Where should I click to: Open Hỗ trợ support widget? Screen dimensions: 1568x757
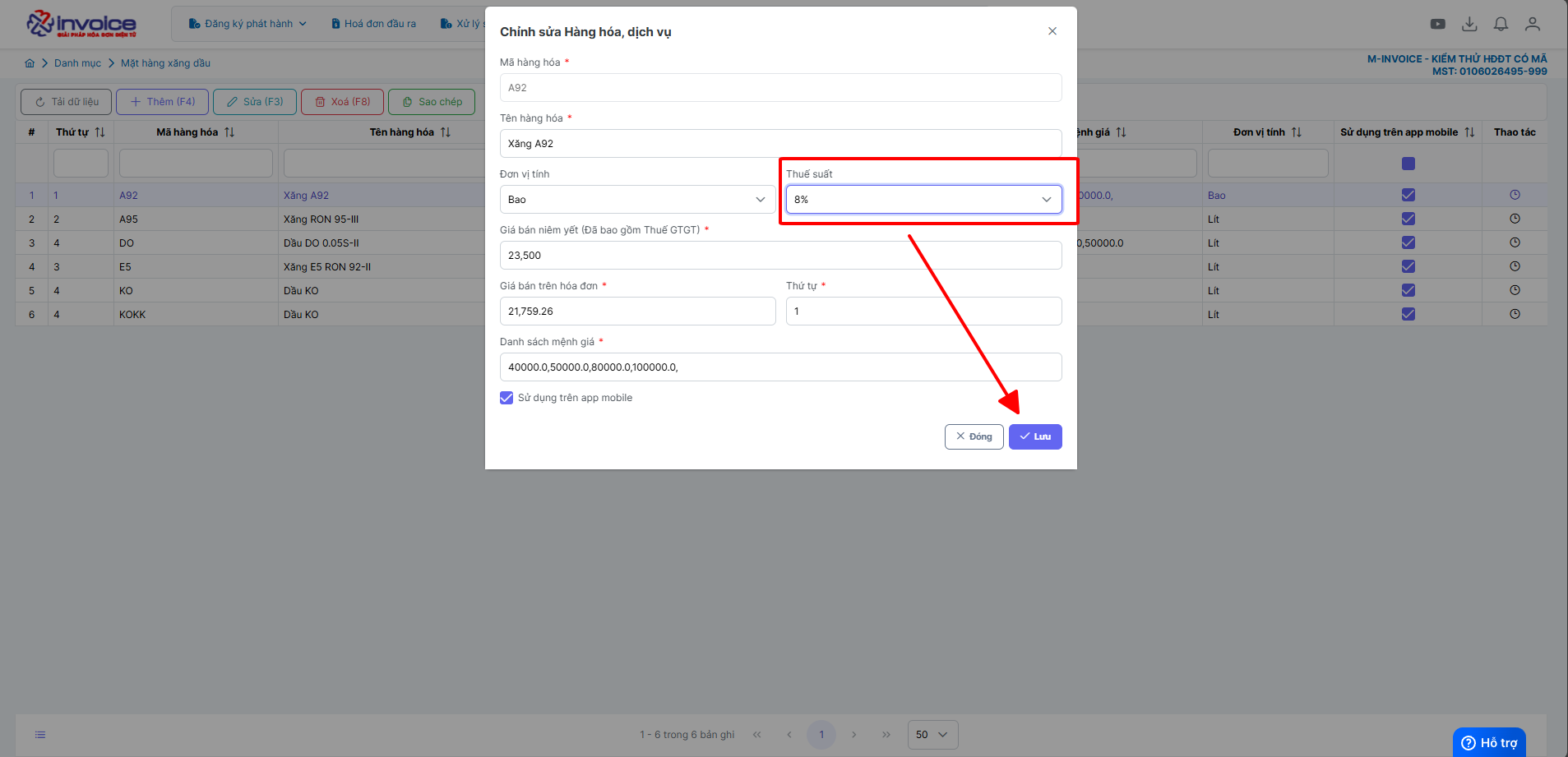pos(1489,742)
